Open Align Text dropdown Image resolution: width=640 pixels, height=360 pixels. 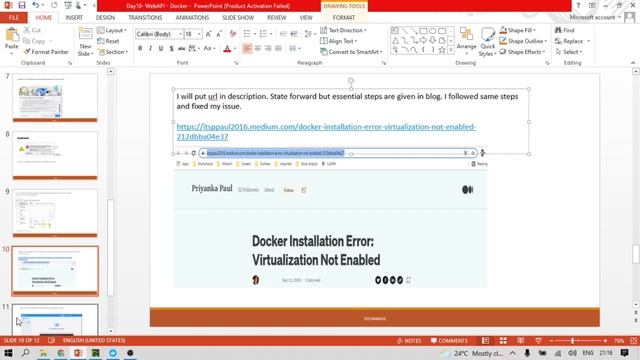339,41
